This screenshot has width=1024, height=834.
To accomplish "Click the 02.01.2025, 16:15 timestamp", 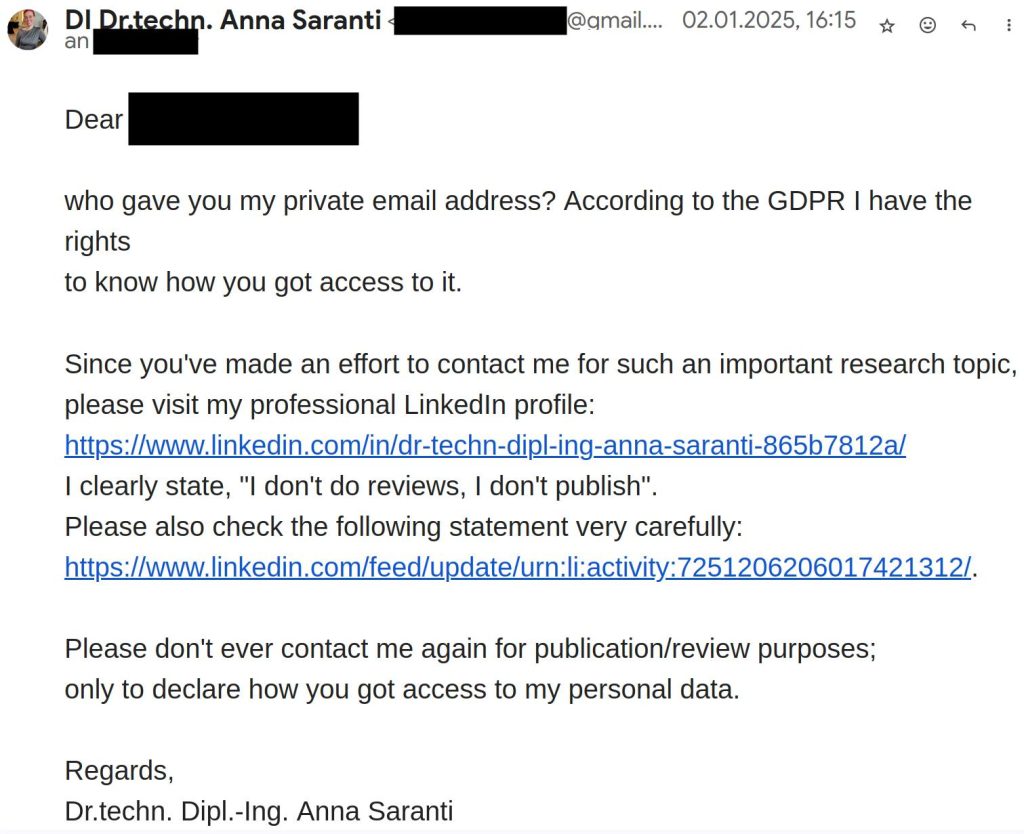I will point(768,20).
